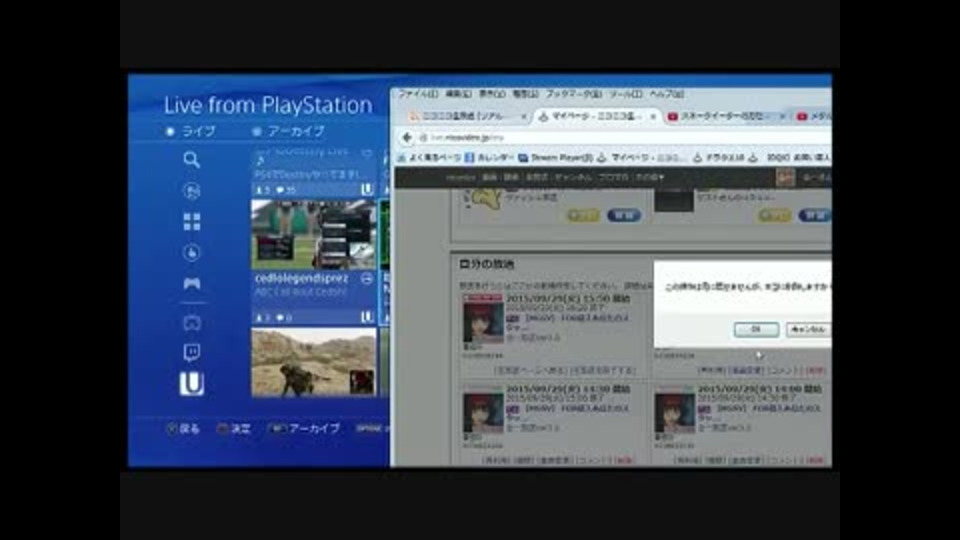Open the 履歴 menu in Firefox
Screen dimensions: 960x540
coord(525,94)
